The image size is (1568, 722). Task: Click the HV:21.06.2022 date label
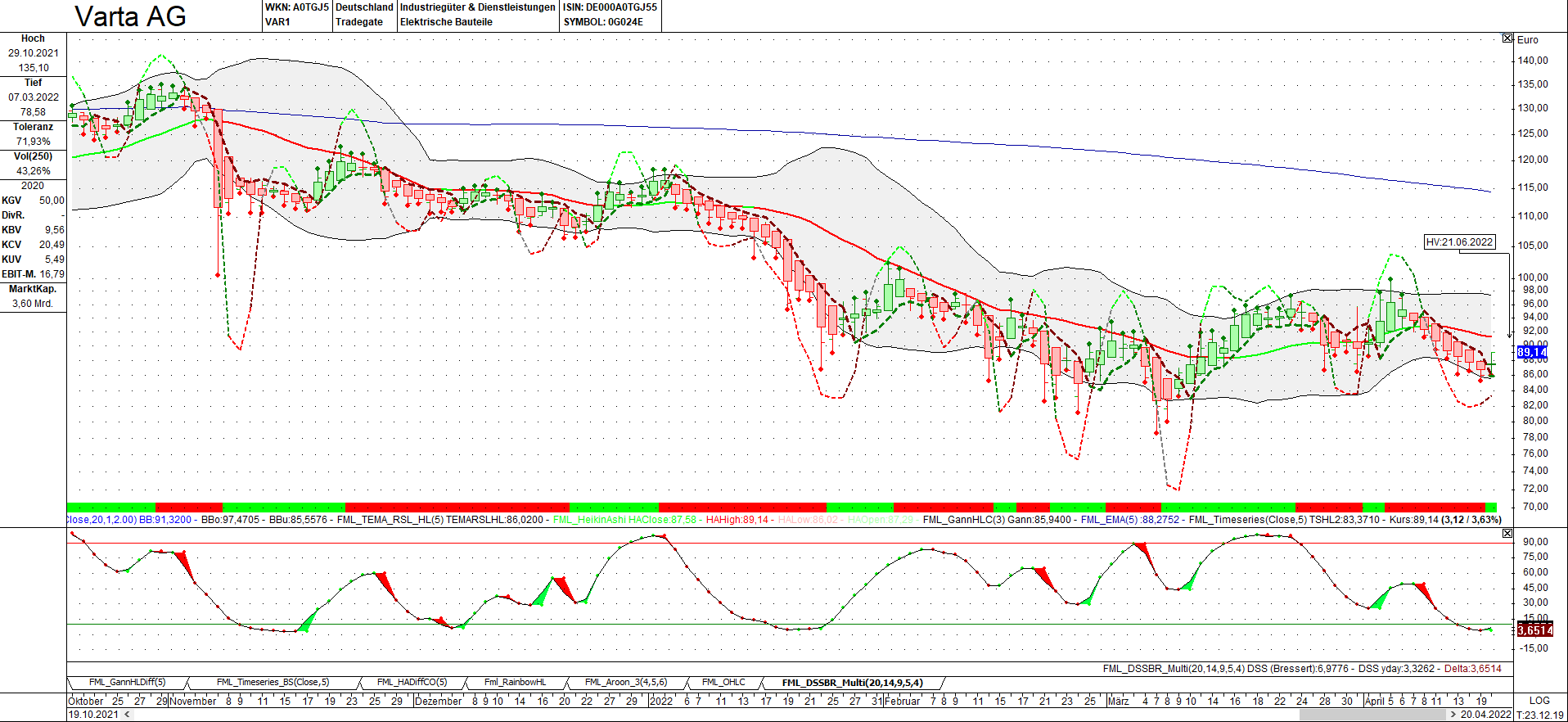[1460, 242]
